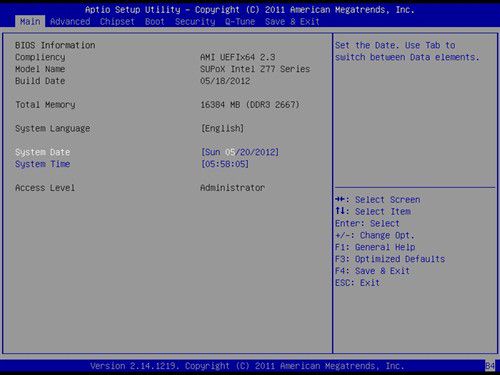Click the SUPoX Intel Z77 Series value
Viewport: 500px width, 375px height.
click(255, 69)
